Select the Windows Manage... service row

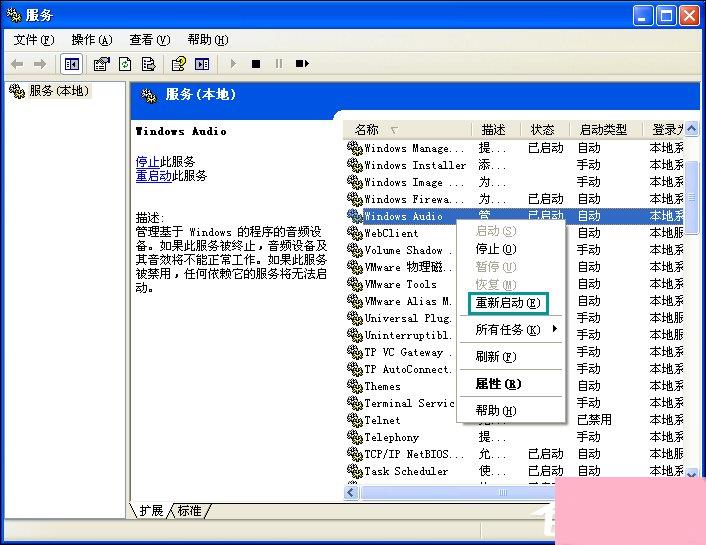click(513, 148)
